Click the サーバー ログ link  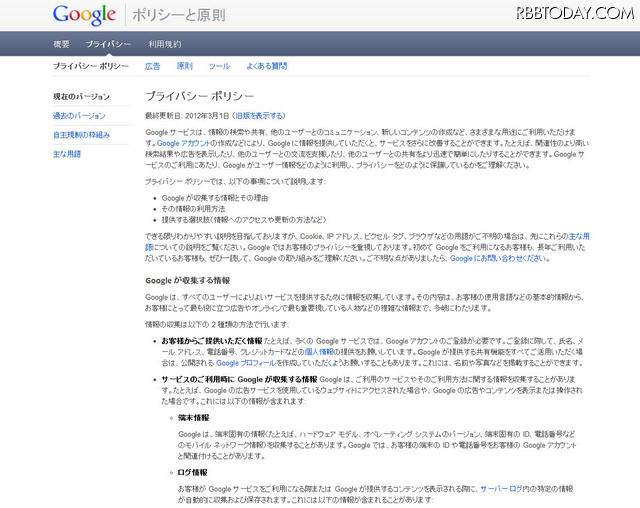501,488
